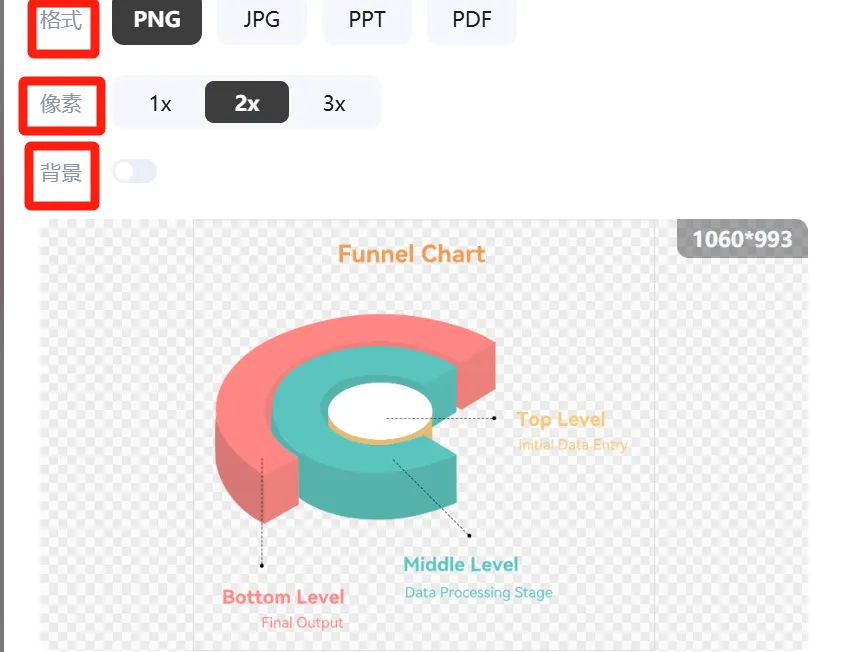Click the 格式 label

tap(61, 20)
